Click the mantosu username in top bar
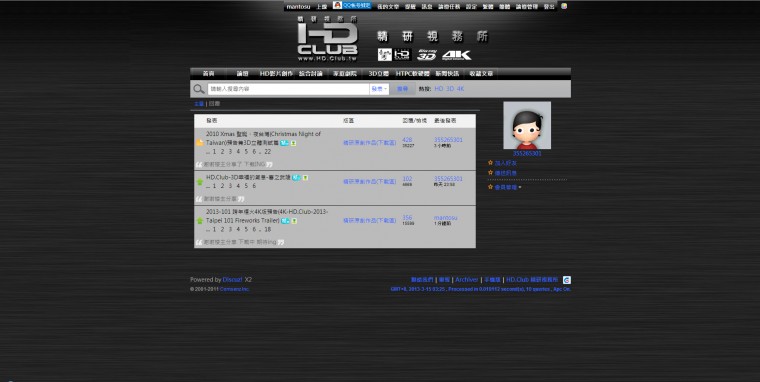This screenshot has height=382, width=760. point(298,7)
